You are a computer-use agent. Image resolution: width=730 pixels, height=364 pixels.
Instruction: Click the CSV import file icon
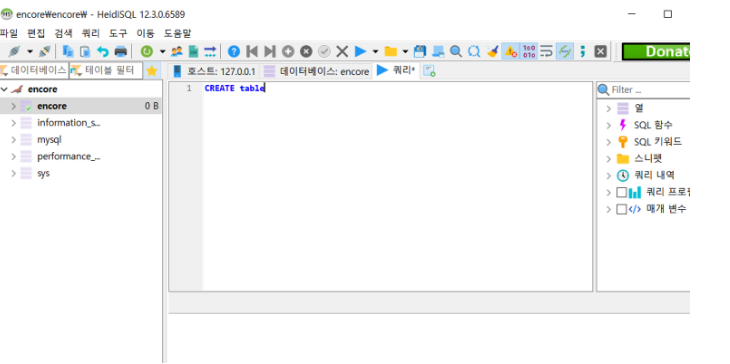(x=193, y=51)
